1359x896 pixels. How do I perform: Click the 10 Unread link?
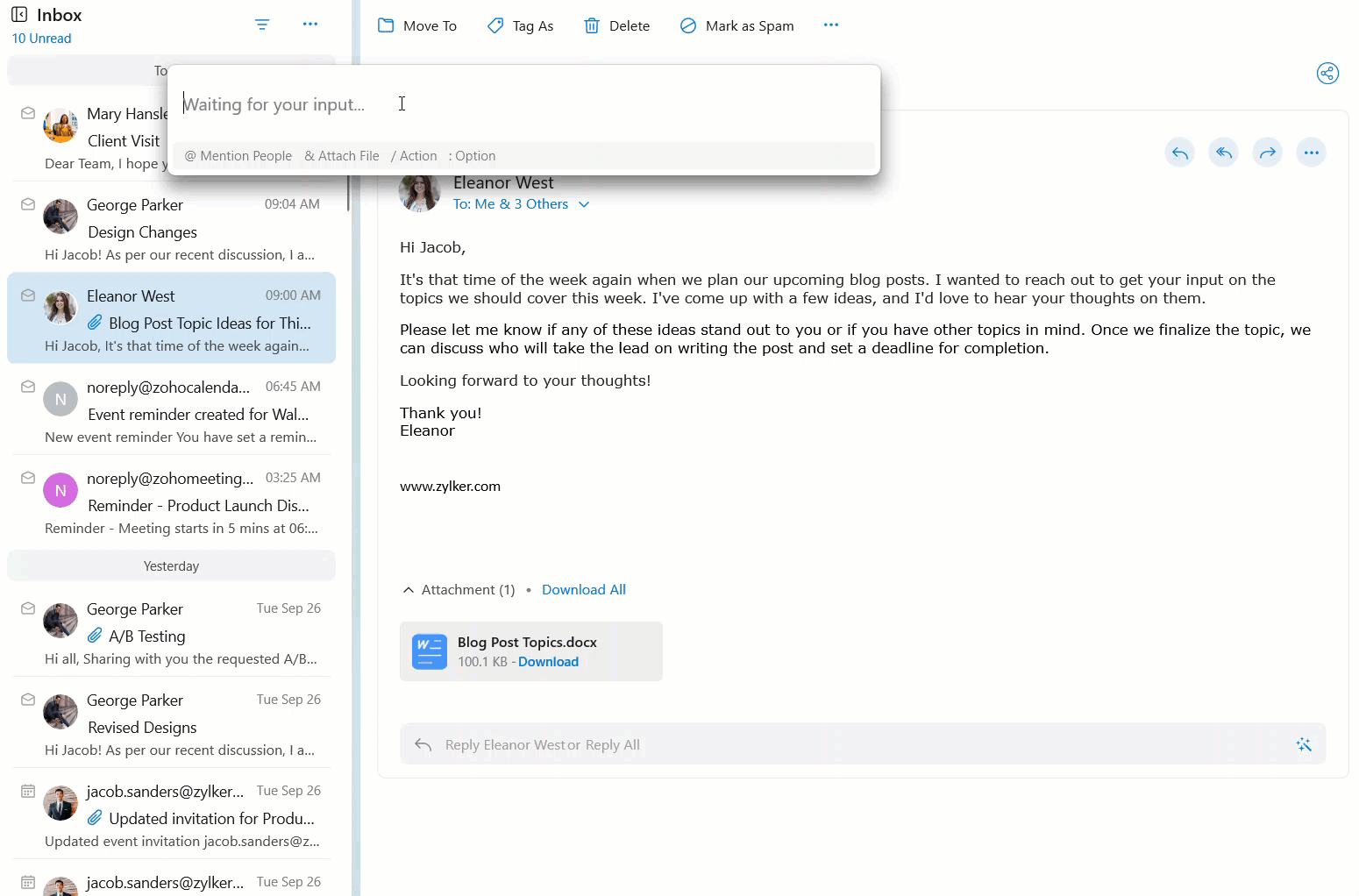pos(41,39)
